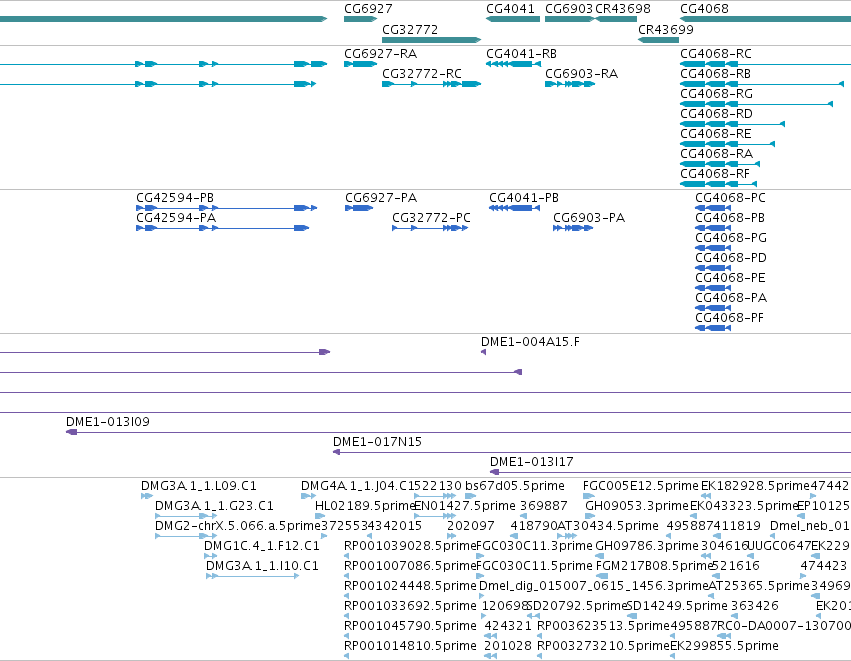
Task: Click EST RP003623513.5prime
Action: 604,626
